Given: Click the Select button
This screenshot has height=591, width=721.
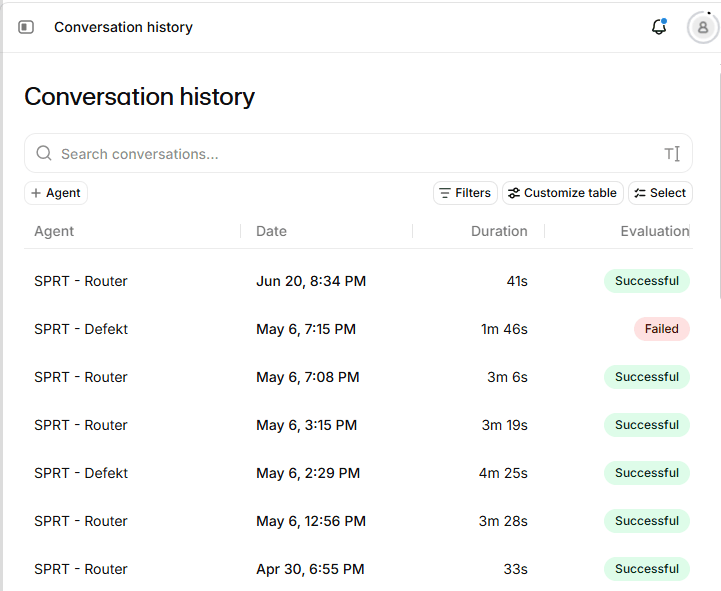Looking at the screenshot, I should click(x=660, y=193).
